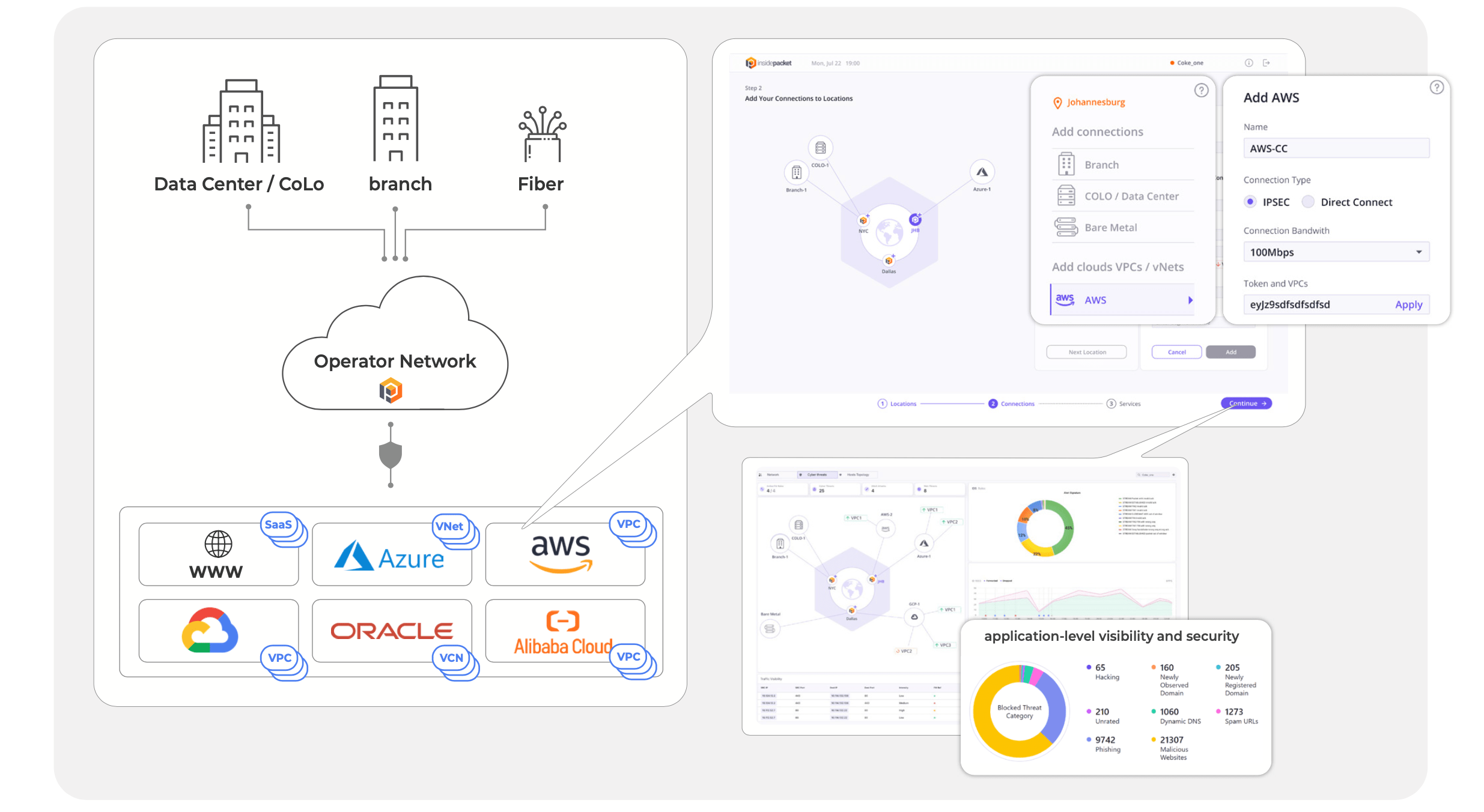This screenshot has width=1484, height=812.
Task: Click the 1060 Dynamic DNS entry
Action: coord(1176,716)
